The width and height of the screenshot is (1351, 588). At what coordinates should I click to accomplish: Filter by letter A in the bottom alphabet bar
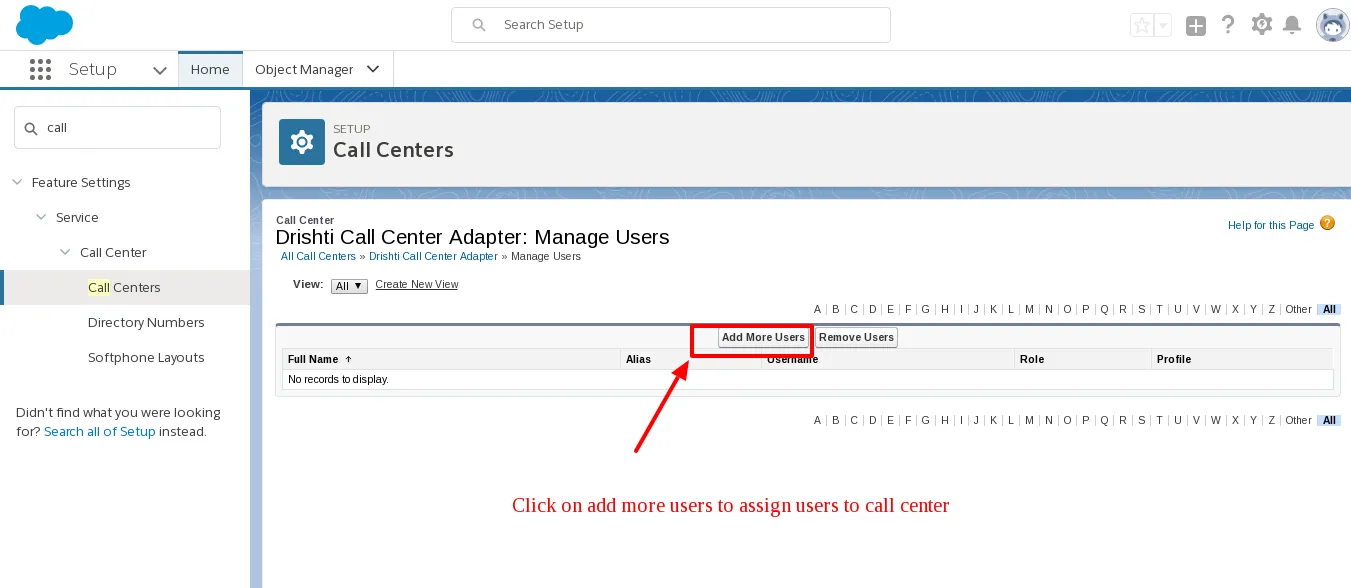point(817,421)
